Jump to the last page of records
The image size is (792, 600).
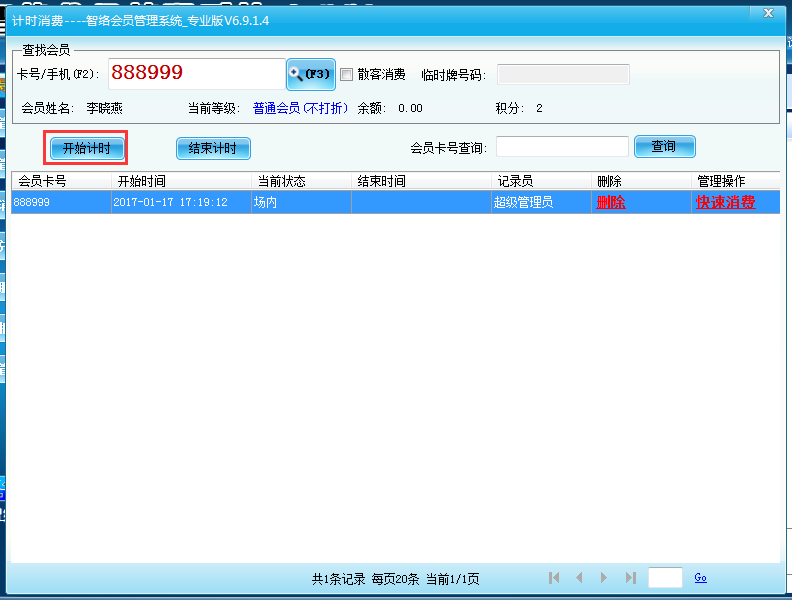pos(630,578)
